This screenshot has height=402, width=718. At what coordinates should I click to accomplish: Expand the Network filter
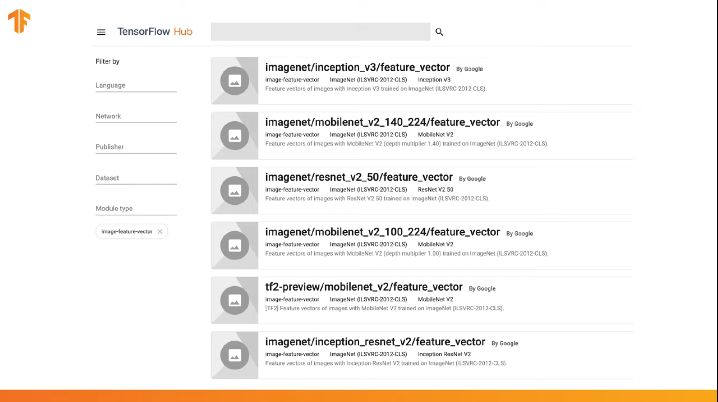pyautogui.click(x=136, y=116)
